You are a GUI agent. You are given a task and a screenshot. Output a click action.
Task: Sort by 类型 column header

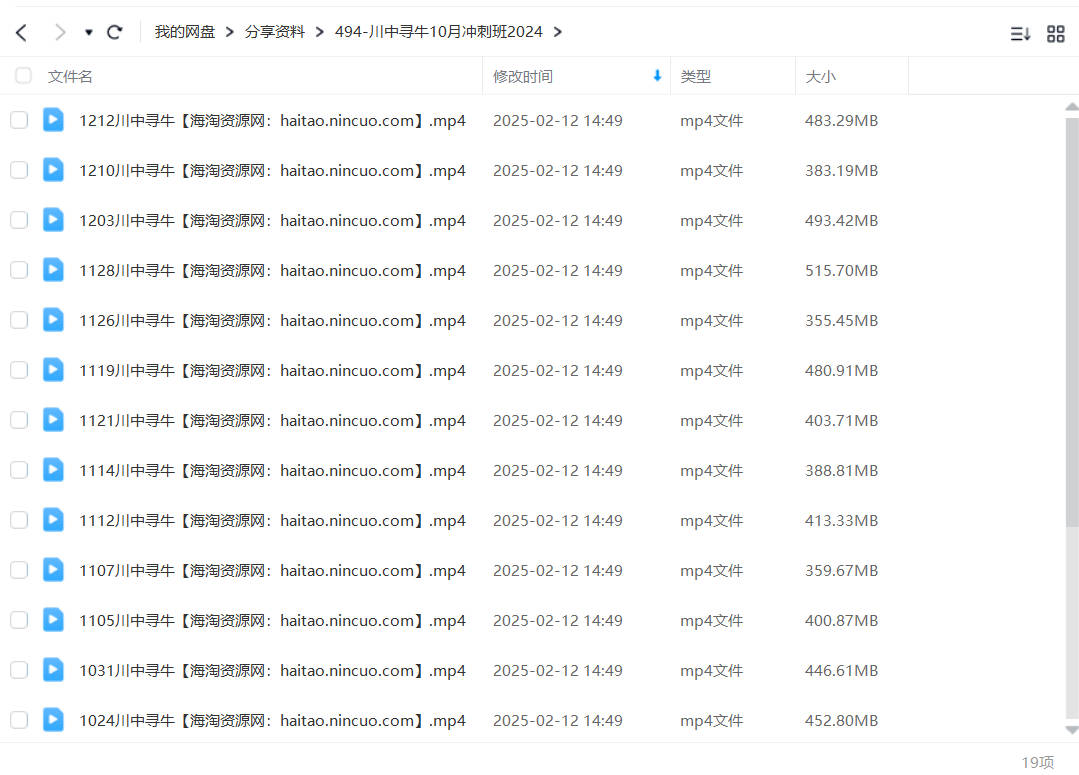[x=695, y=76]
